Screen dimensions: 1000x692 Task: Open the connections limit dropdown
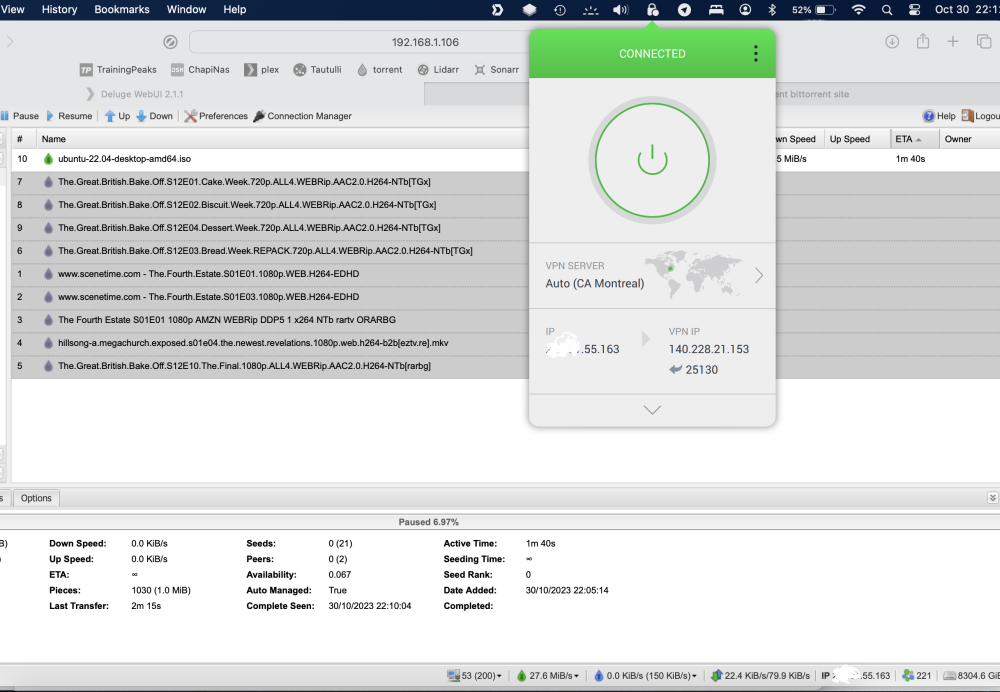(474, 675)
